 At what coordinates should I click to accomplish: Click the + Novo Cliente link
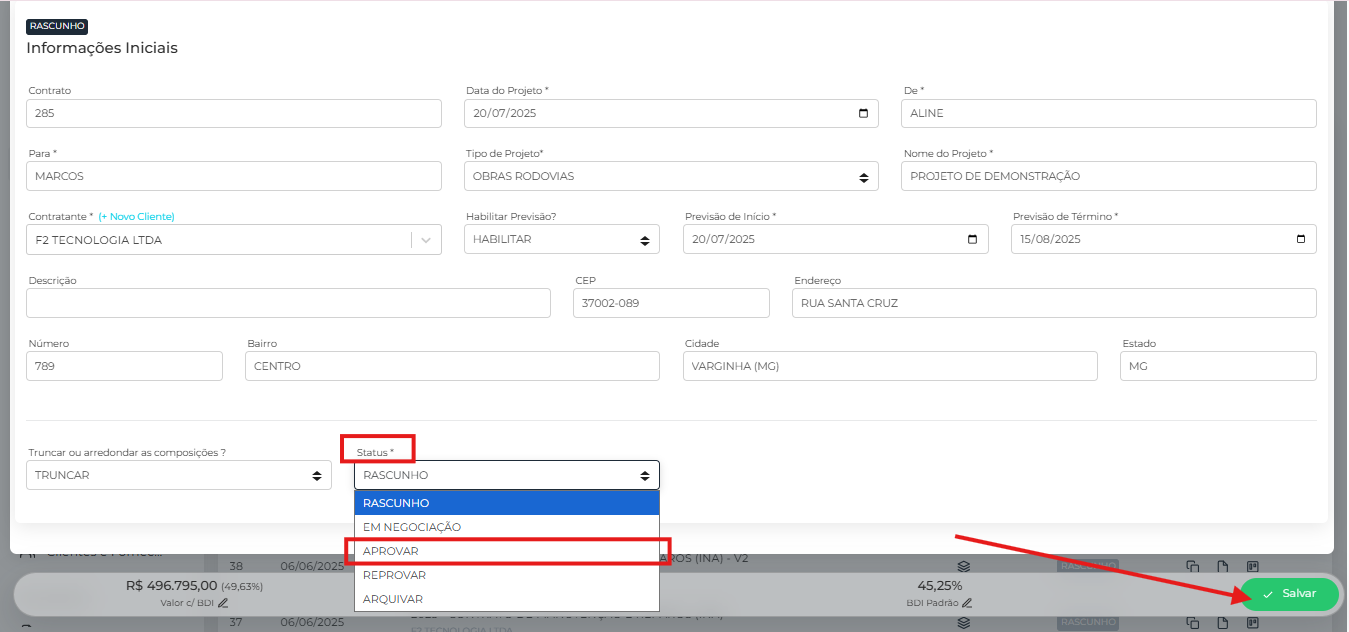[136, 216]
